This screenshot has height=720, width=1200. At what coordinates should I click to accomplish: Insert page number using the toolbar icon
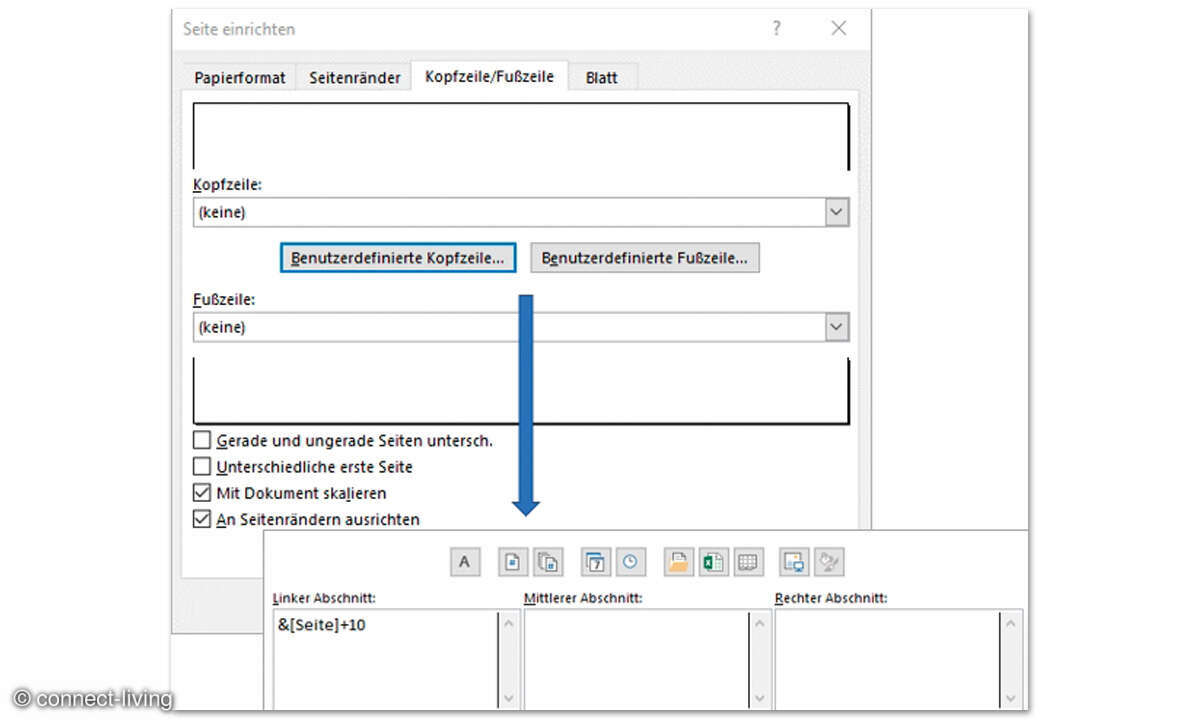pos(513,562)
